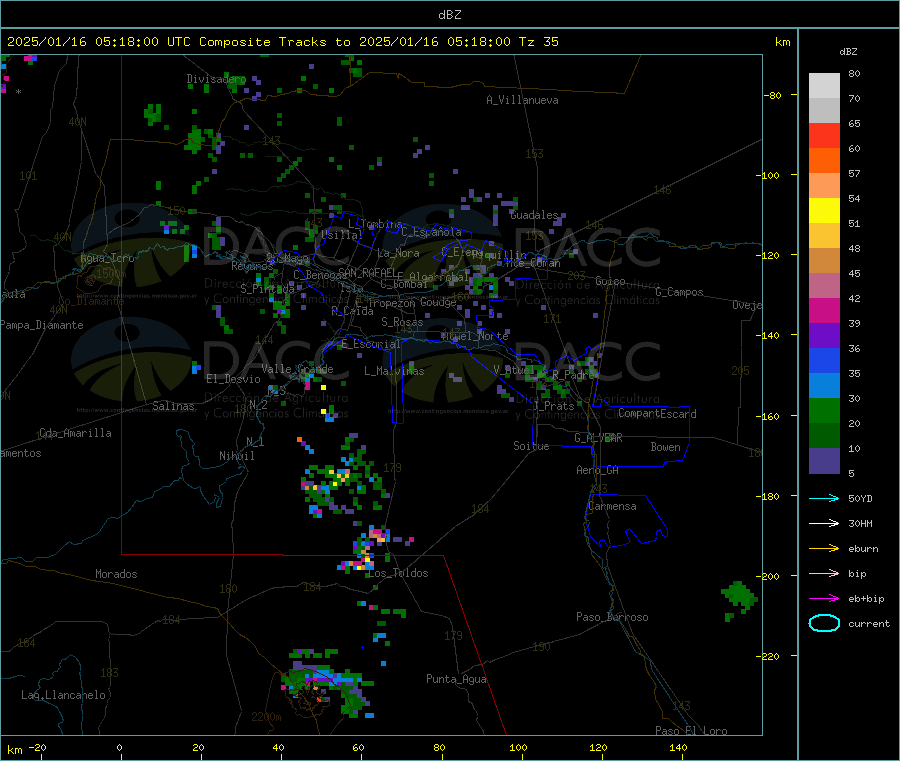Click the El_Desvio map label
The width and height of the screenshot is (900, 761).
click(x=233, y=379)
